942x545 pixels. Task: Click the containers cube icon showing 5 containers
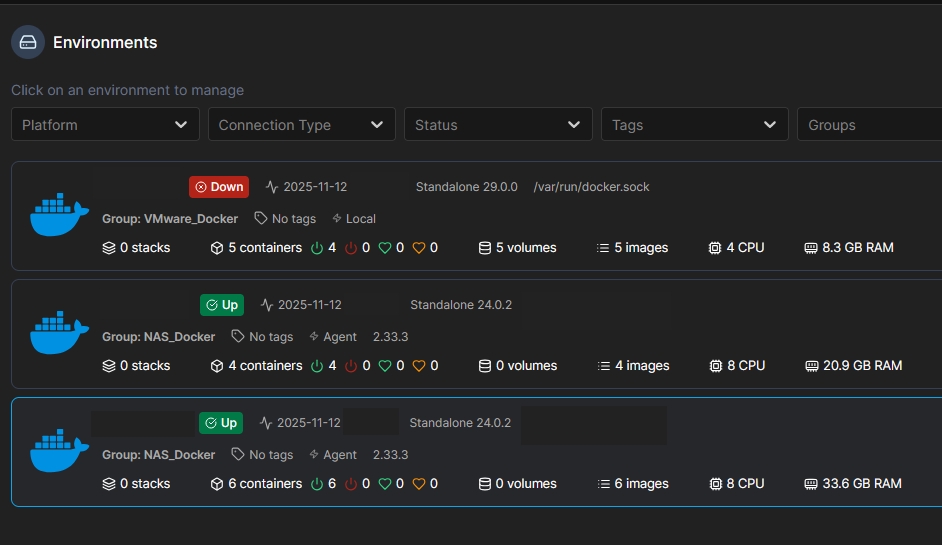click(x=216, y=248)
